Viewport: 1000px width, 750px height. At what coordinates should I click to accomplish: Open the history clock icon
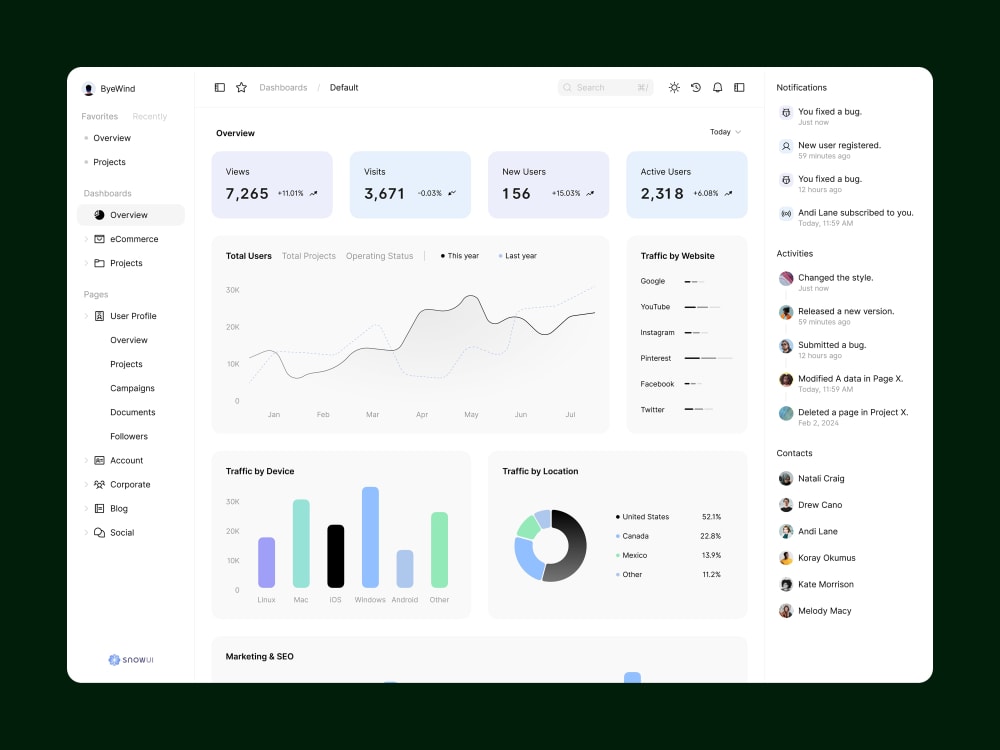(696, 87)
